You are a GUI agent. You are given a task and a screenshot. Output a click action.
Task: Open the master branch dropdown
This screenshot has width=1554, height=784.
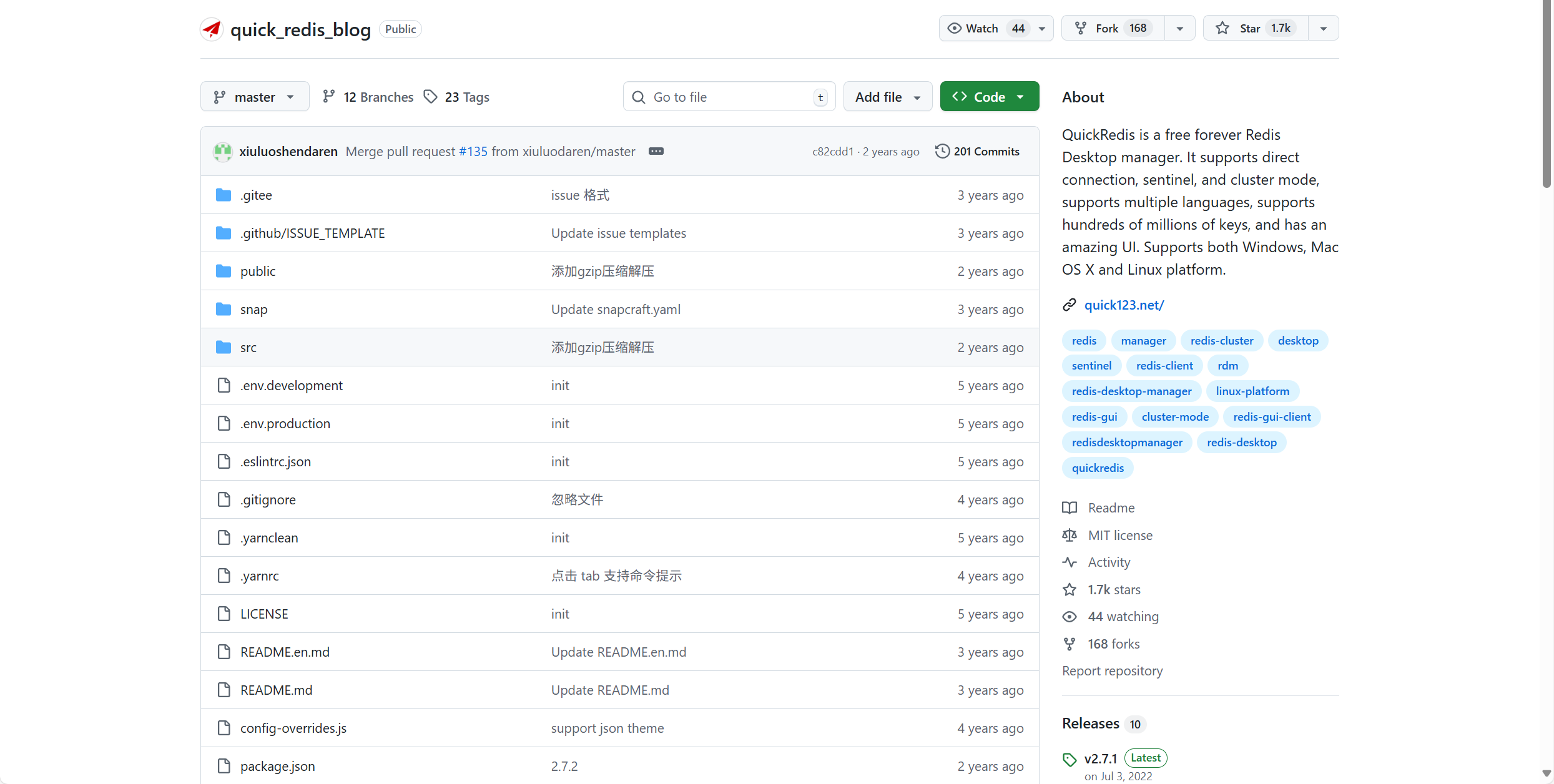click(x=254, y=97)
